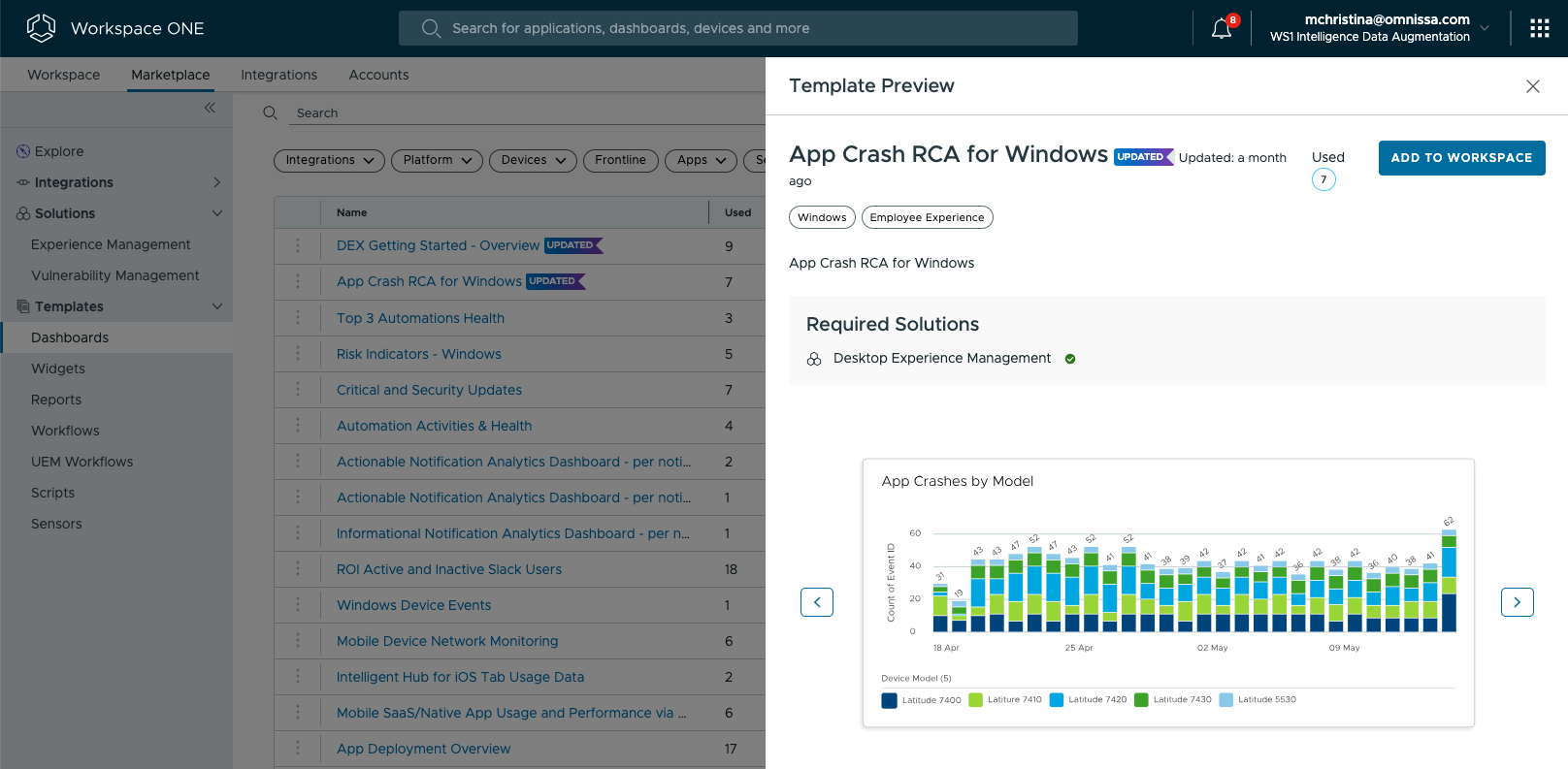Select the Windows tag chip
The width and height of the screenshot is (1568, 769).
pos(822,217)
